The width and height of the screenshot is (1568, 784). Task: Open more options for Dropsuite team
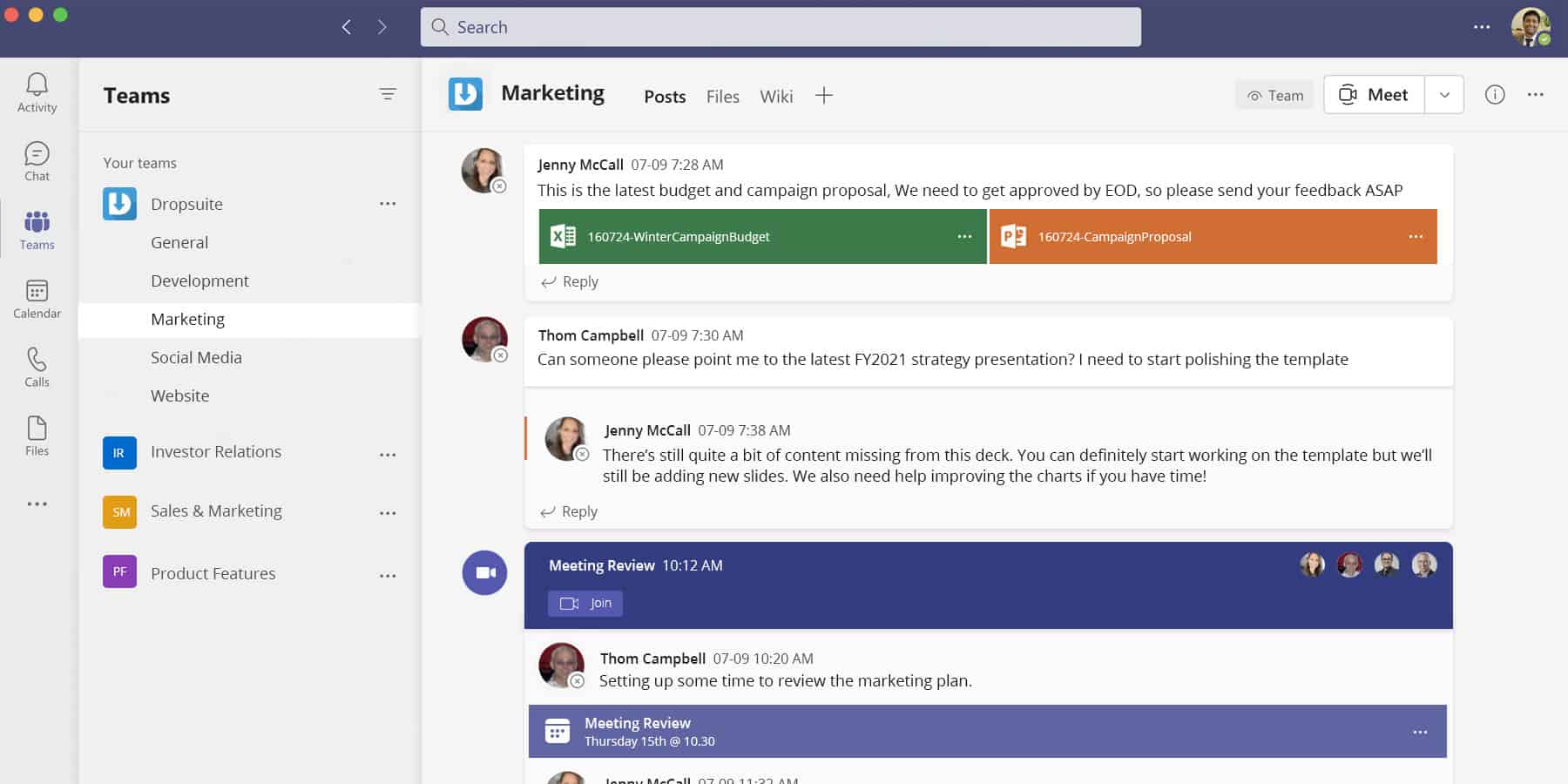point(388,204)
